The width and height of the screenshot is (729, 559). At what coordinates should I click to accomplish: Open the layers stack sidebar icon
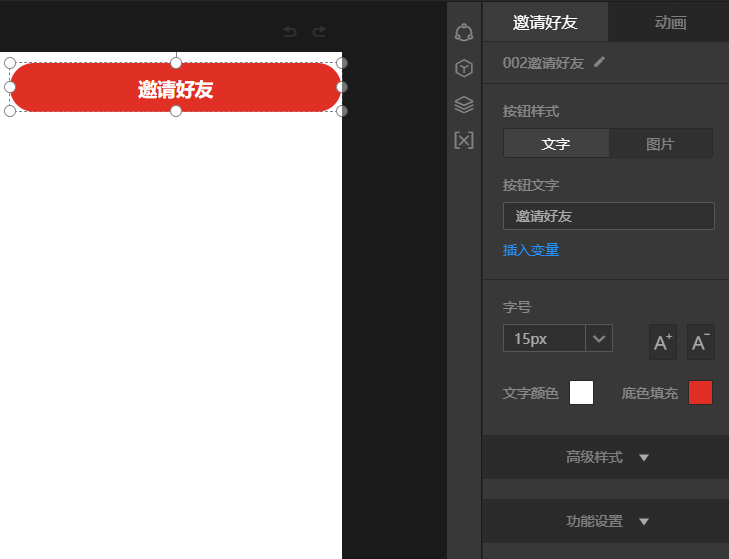click(464, 104)
